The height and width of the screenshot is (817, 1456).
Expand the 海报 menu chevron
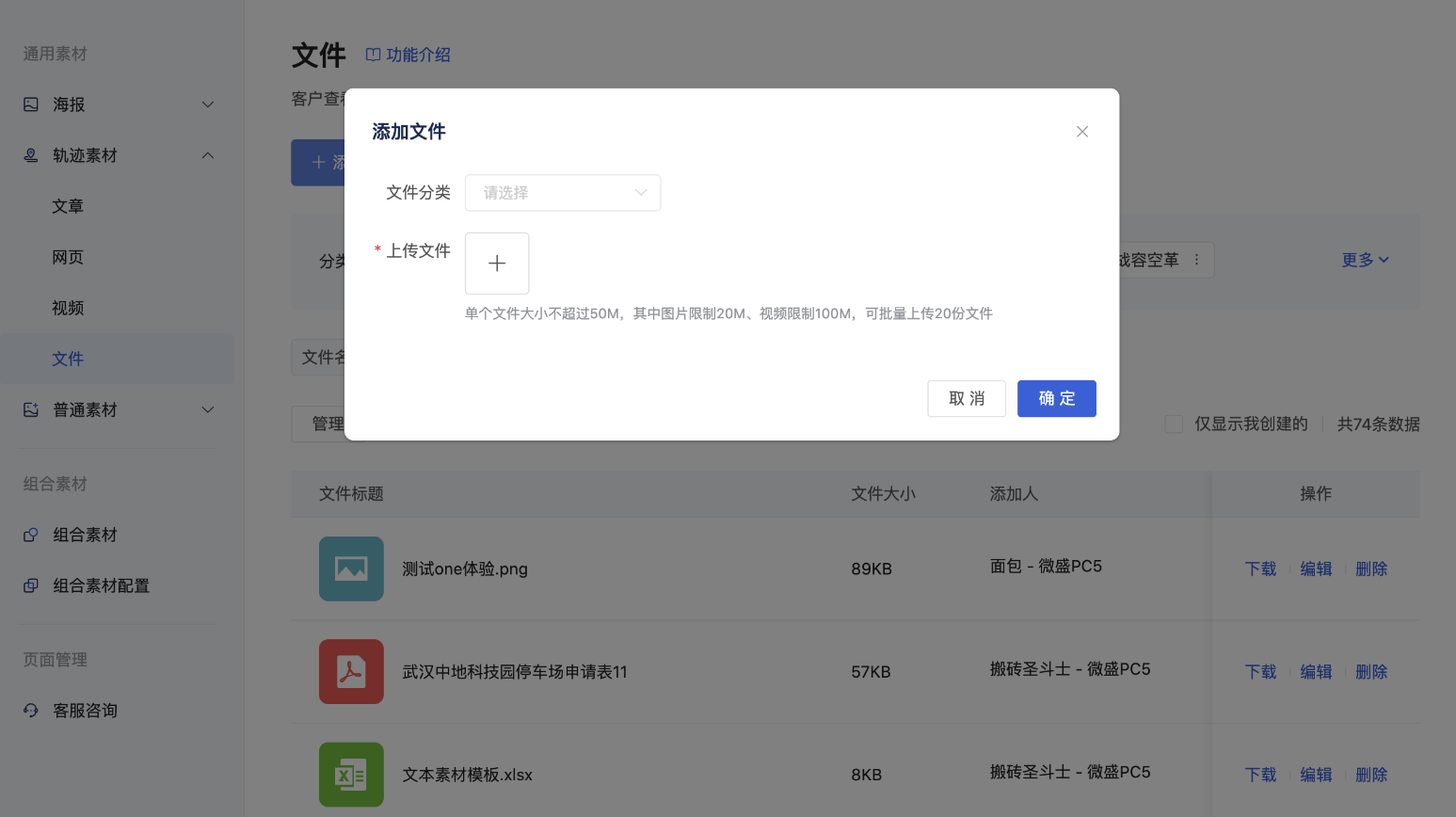coord(208,104)
